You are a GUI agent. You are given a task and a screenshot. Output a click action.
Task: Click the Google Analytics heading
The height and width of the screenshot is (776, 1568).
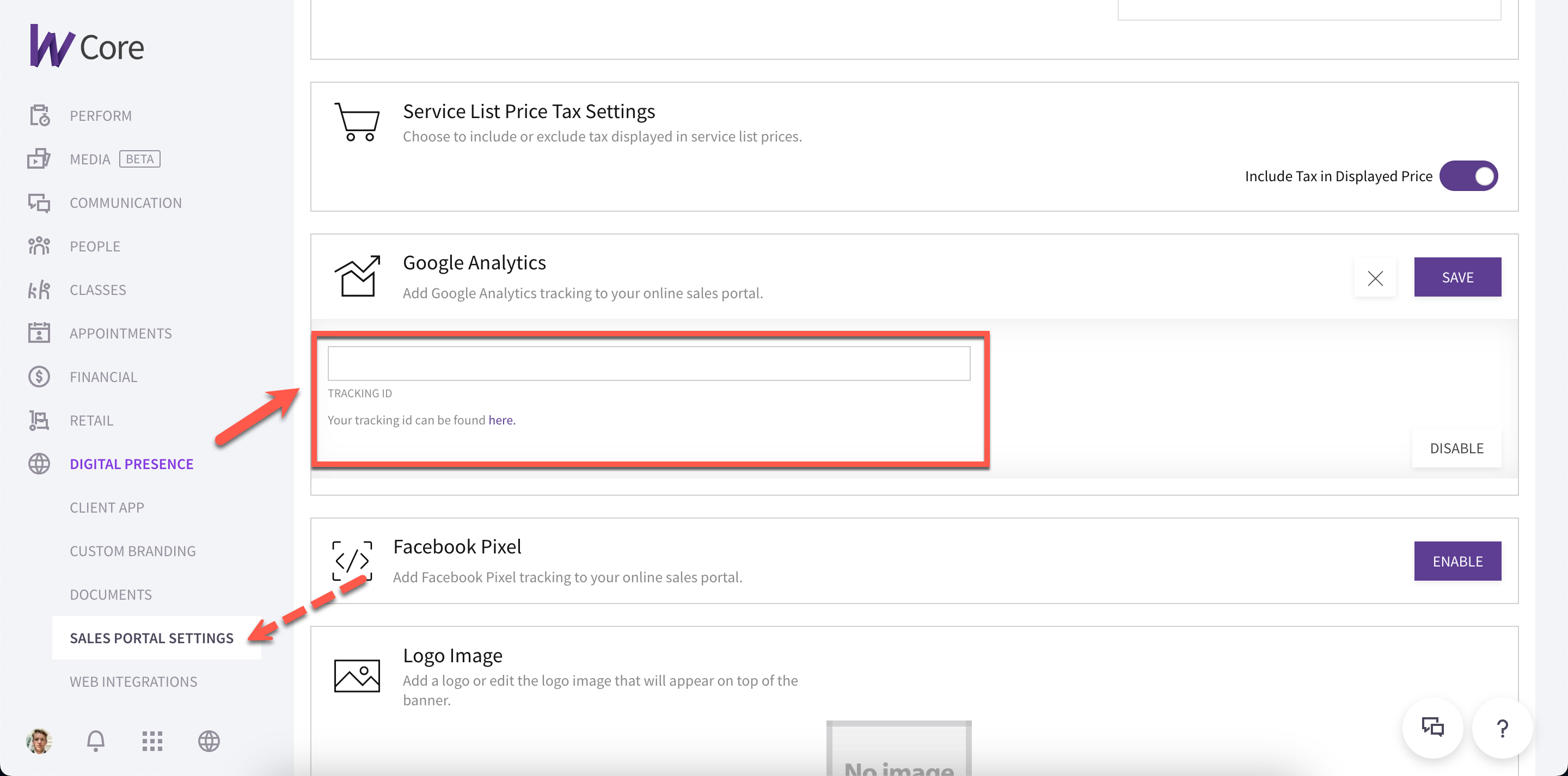[474, 262]
